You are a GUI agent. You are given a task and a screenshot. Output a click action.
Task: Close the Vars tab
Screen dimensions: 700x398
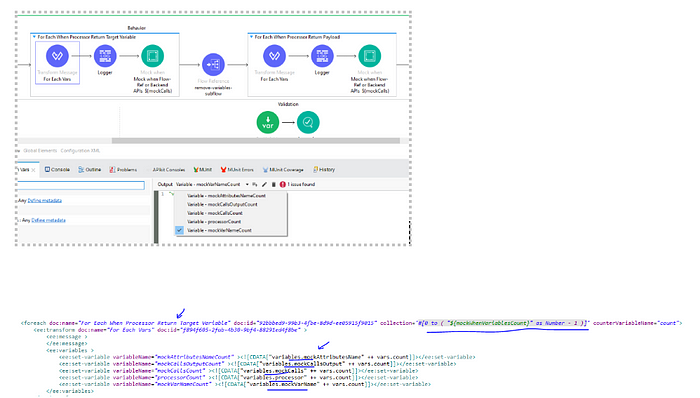click(x=33, y=170)
